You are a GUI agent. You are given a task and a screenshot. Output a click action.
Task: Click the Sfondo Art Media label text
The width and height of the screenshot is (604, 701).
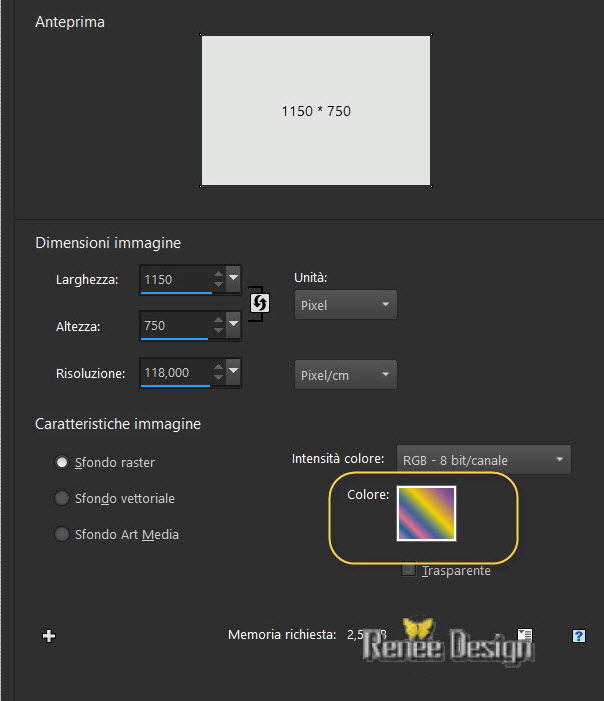(x=127, y=534)
